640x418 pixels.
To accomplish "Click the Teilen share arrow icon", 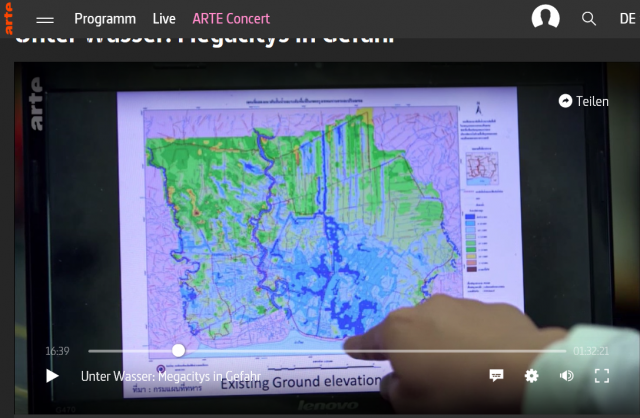I will pyautogui.click(x=565, y=101).
